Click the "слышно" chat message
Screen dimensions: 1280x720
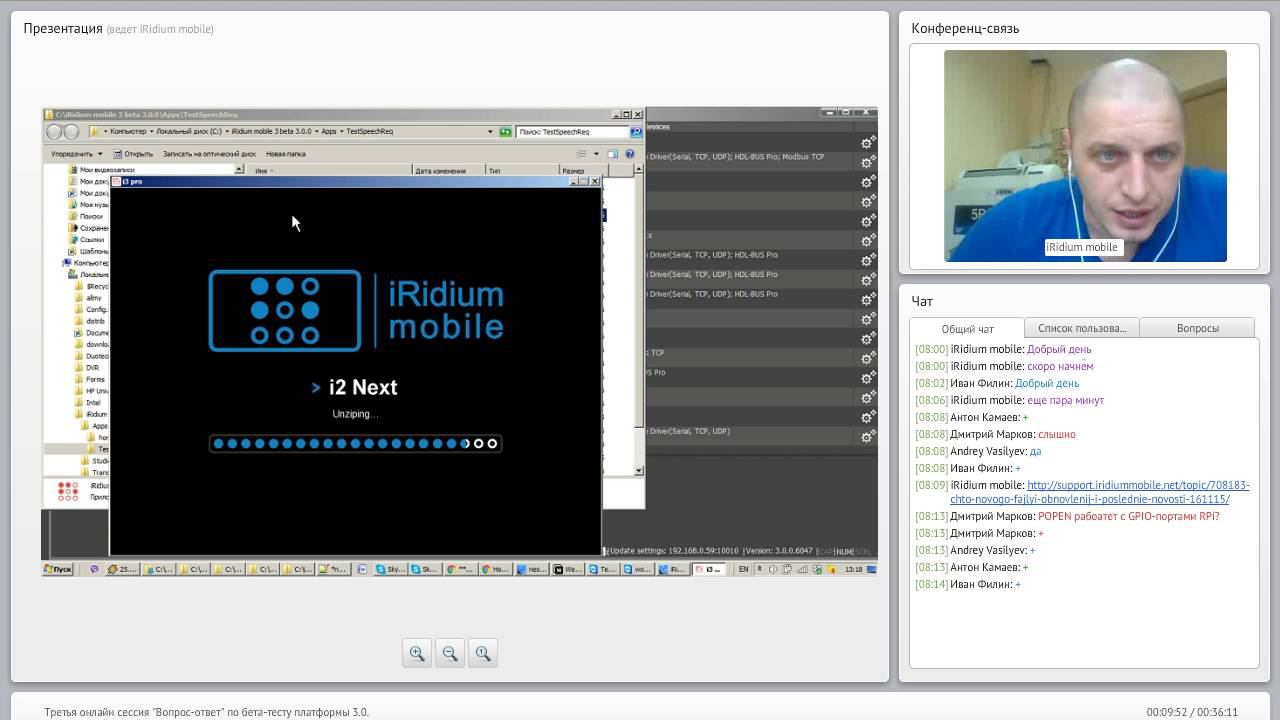pos(1057,434)
